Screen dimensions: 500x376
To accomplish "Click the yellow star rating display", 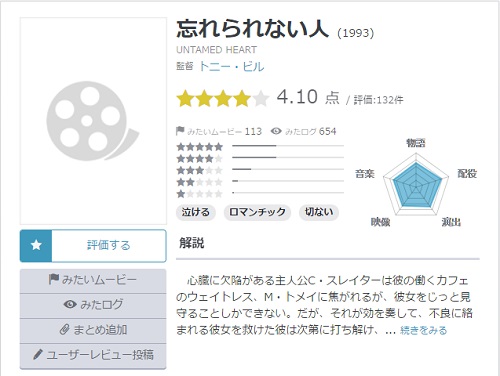I will pos(223,99).
